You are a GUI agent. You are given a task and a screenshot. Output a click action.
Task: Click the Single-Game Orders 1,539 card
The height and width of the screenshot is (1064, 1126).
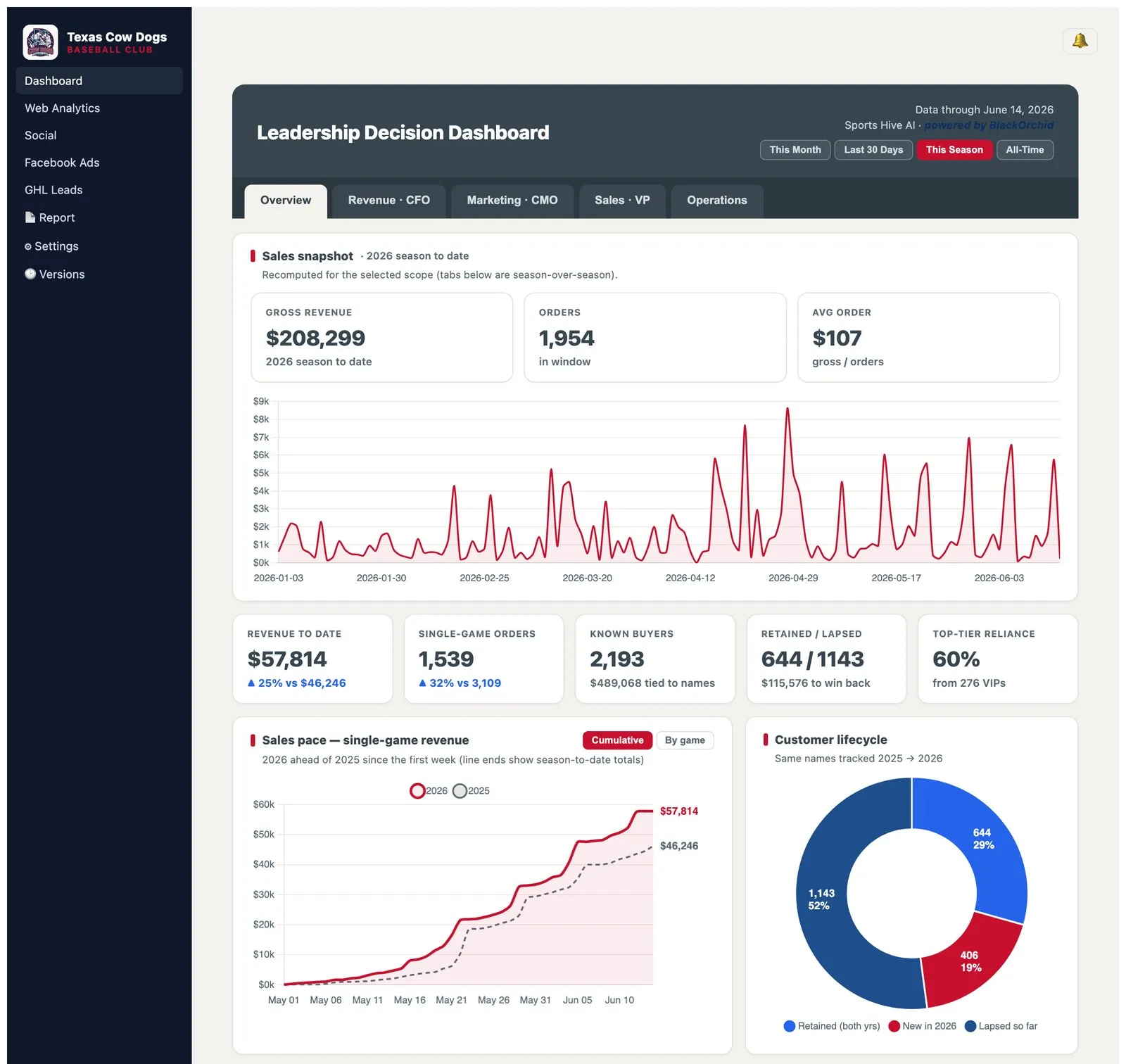[484, 659]
